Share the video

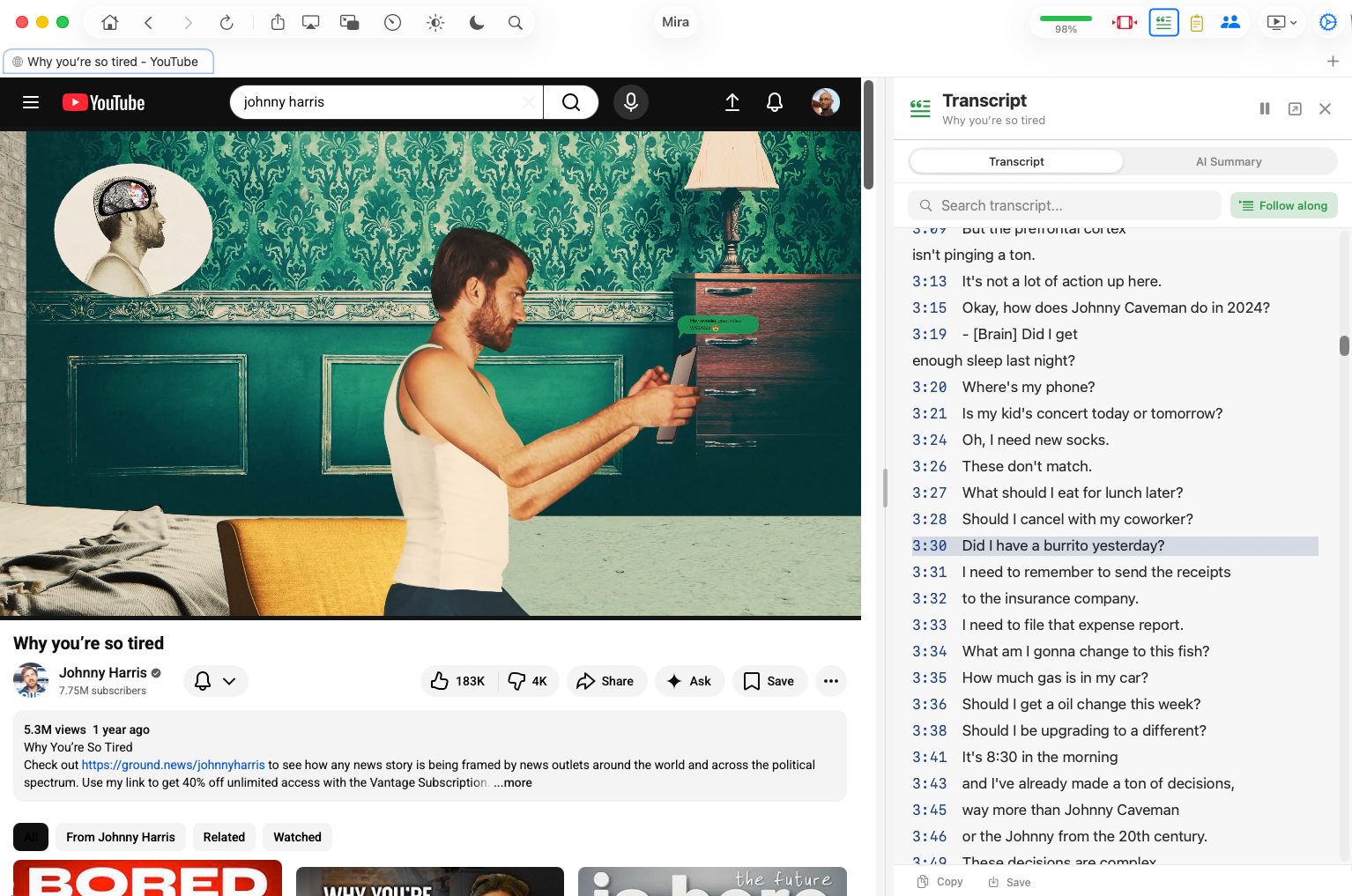(606, 681)
